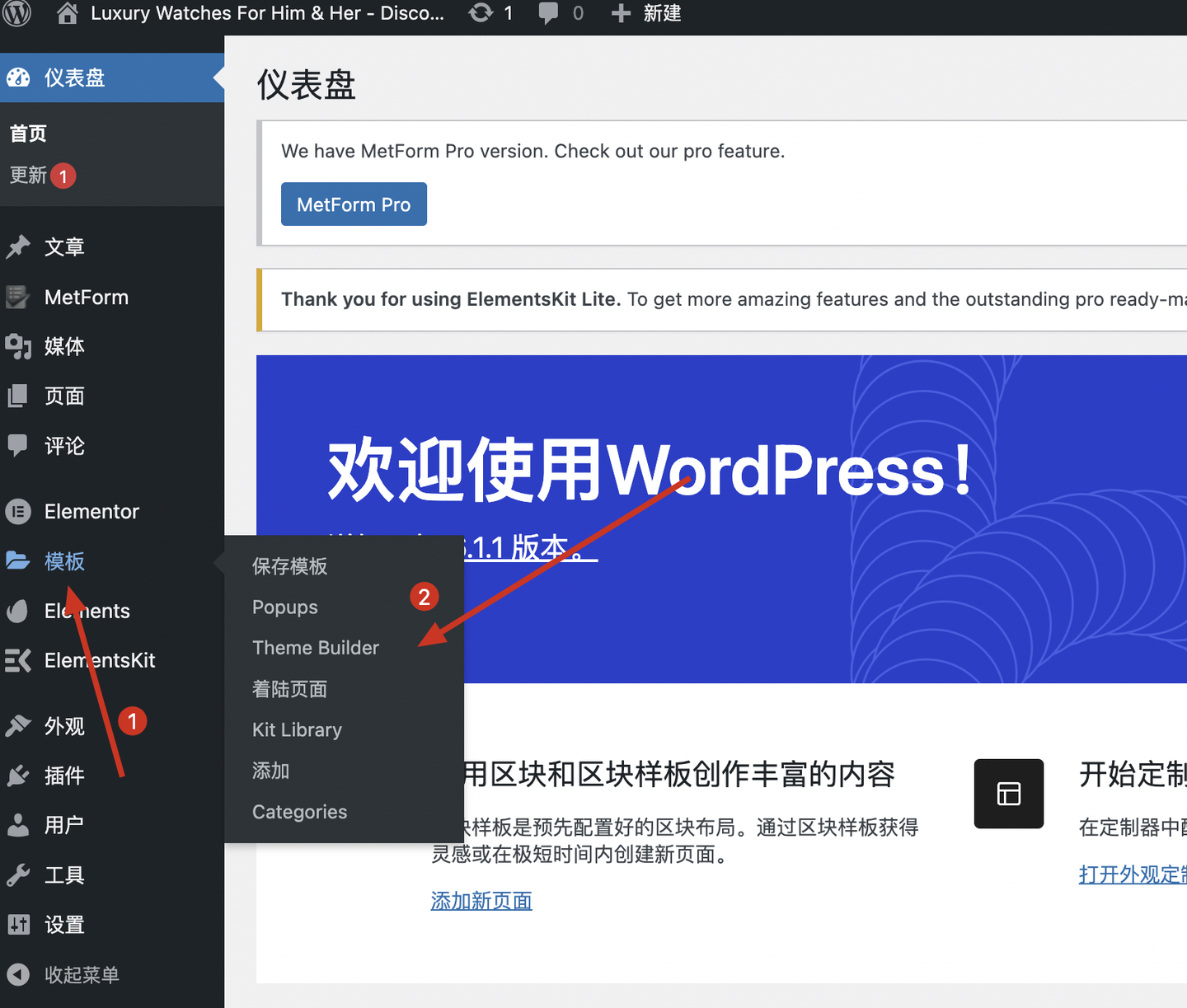Open the 评论 menu
1187x1008 pixels.
112,446
